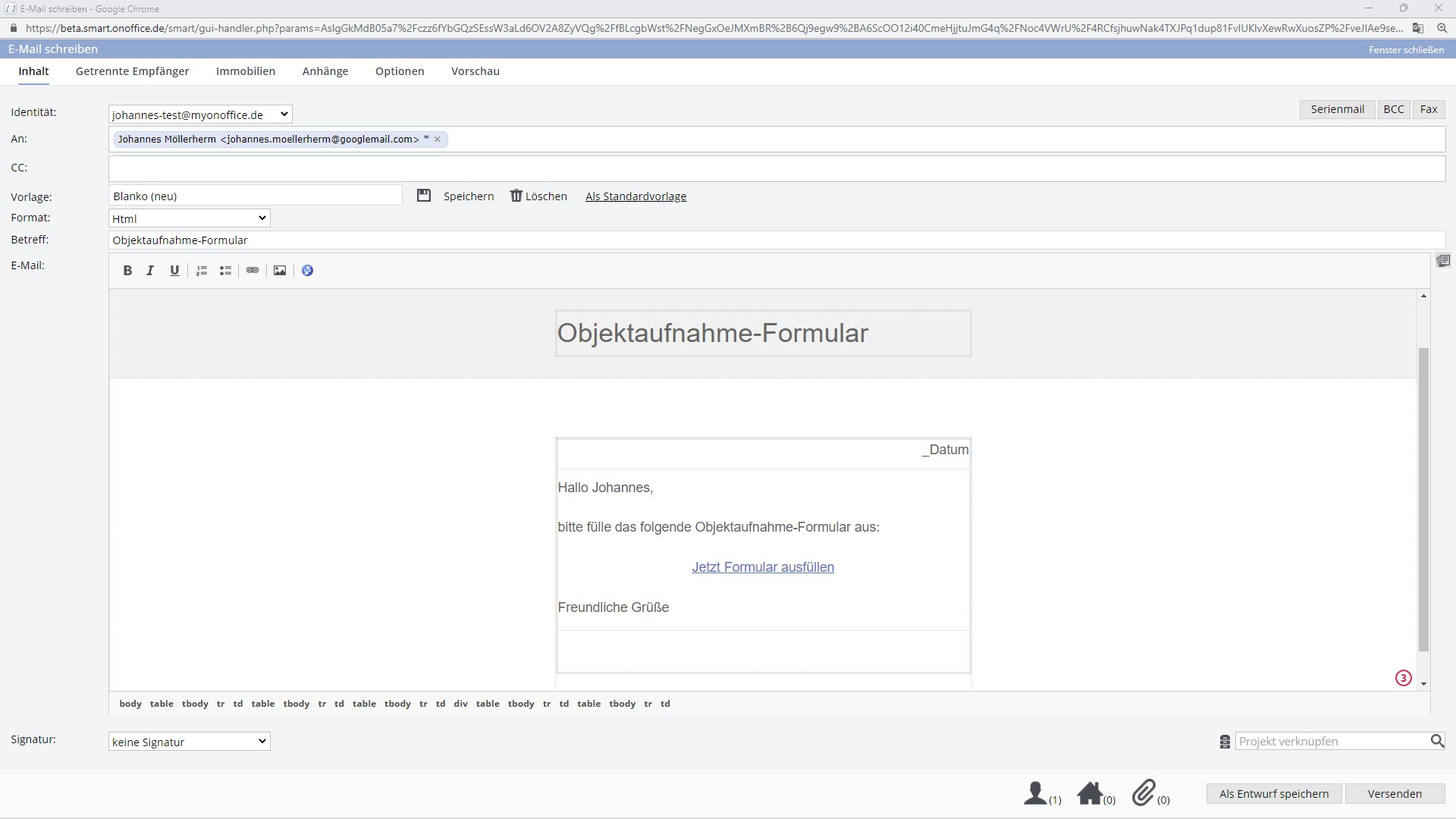This screenshot has height=819, width=1456.
Task: Switch to the Anhänge tab
Action: coord(325,71)
